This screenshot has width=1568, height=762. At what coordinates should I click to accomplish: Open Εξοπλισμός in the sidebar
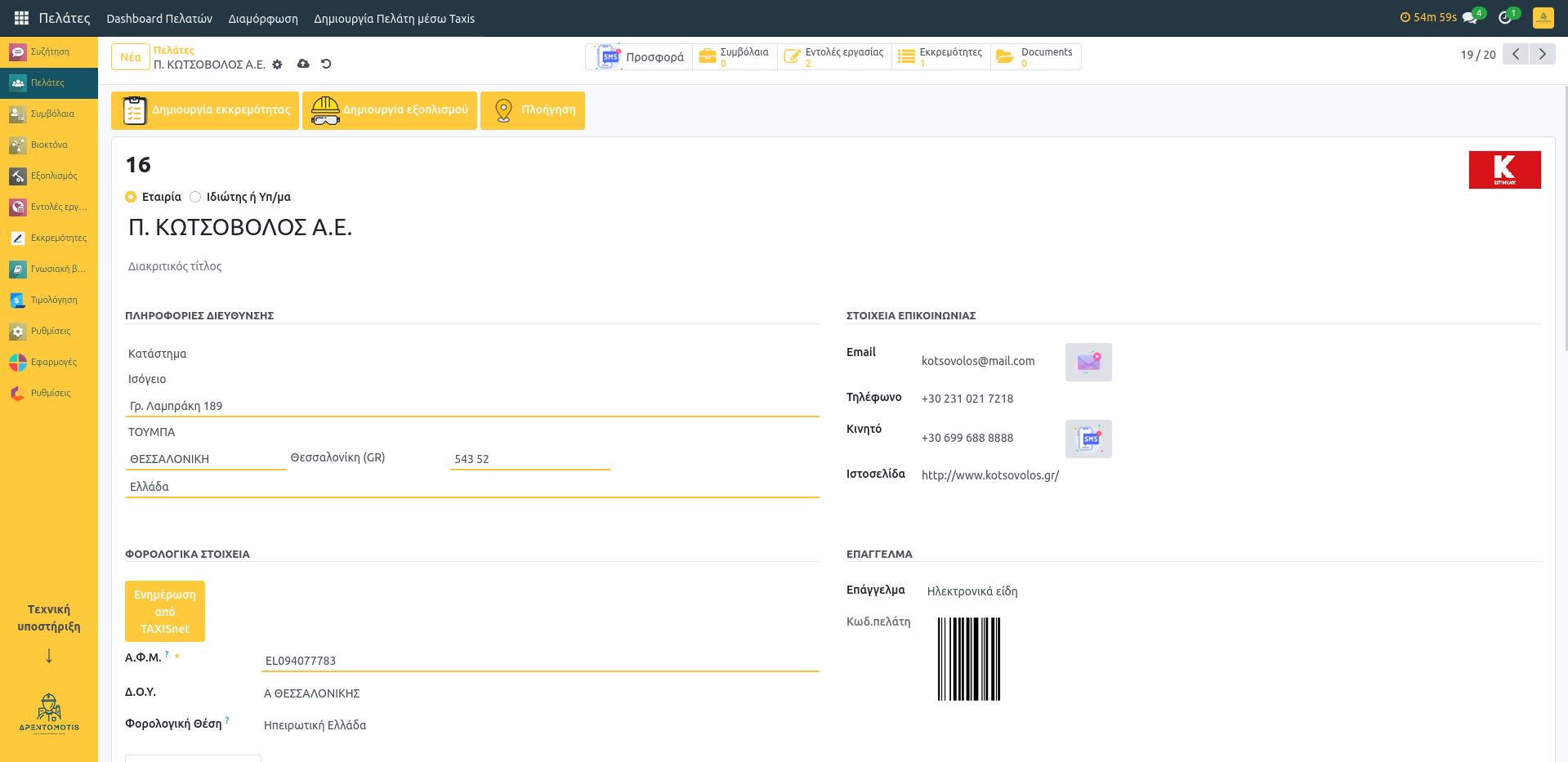point(49,176)
